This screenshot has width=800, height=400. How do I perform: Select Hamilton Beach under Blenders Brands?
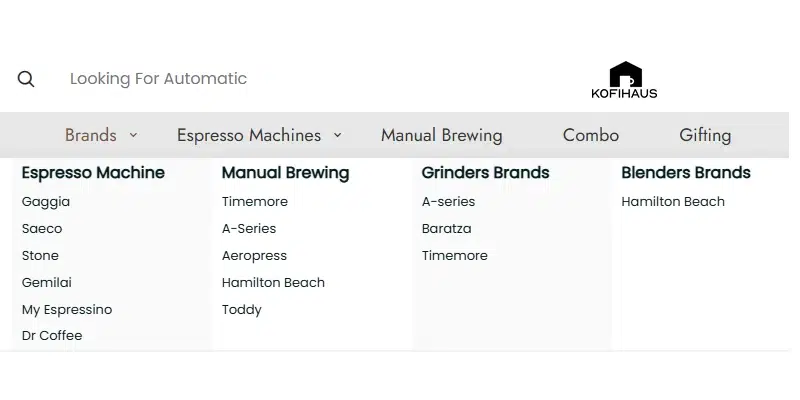pos(673,202)
